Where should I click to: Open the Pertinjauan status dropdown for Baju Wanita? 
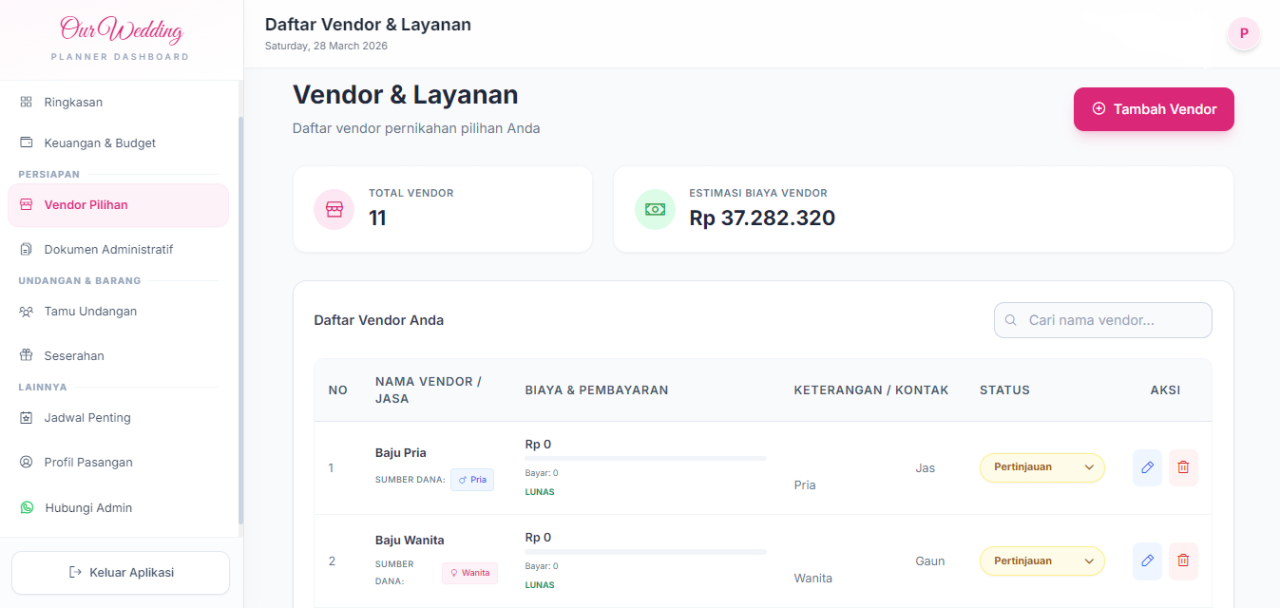tap(1042, 560)
